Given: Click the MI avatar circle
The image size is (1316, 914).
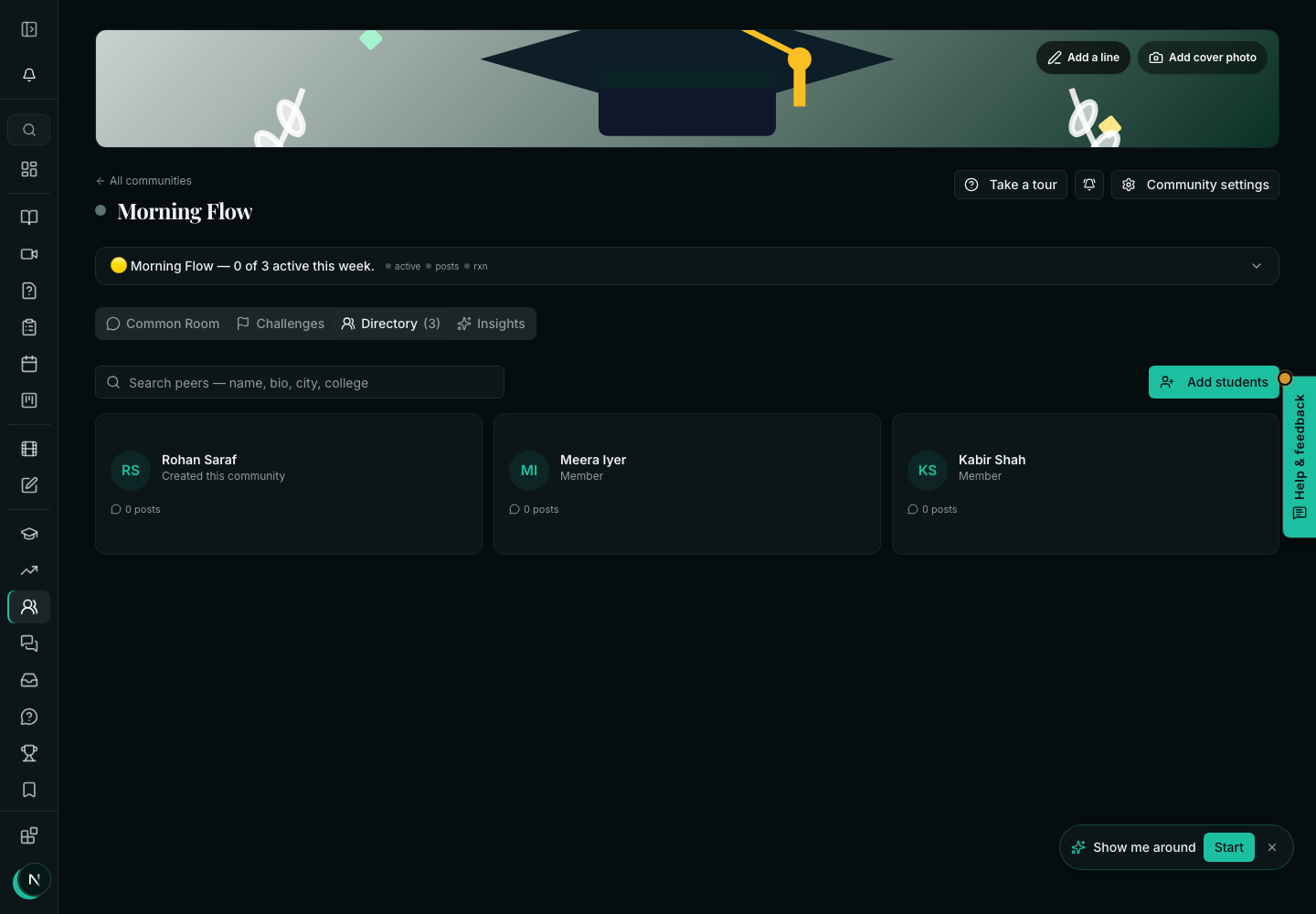Looking at the screenshot, I should click(529, 471).
